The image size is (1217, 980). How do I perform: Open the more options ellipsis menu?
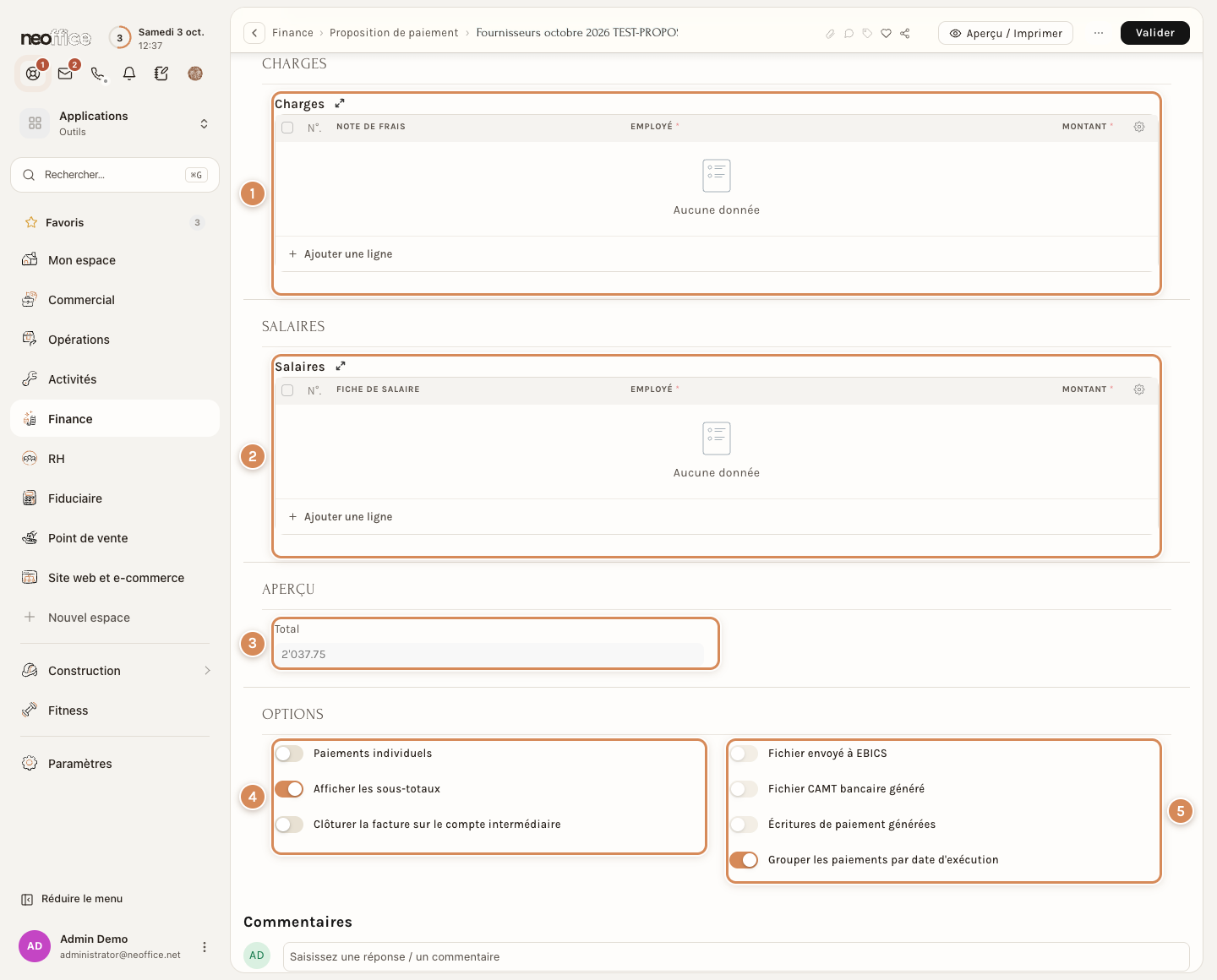1099,33
